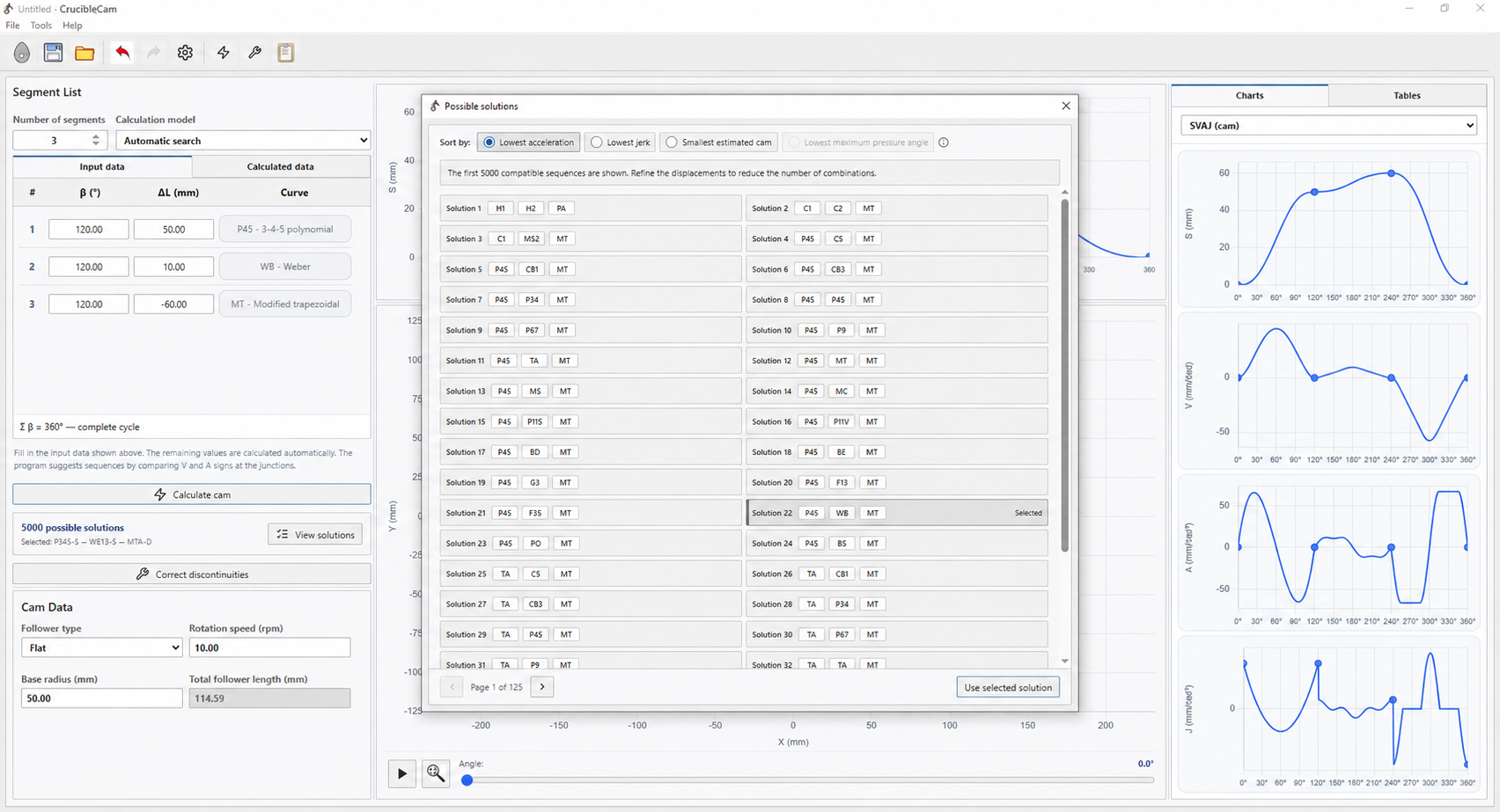Switch to the Calculated data tab
This screenshot has height=812, width=1500.
click(x=281, y=166)
